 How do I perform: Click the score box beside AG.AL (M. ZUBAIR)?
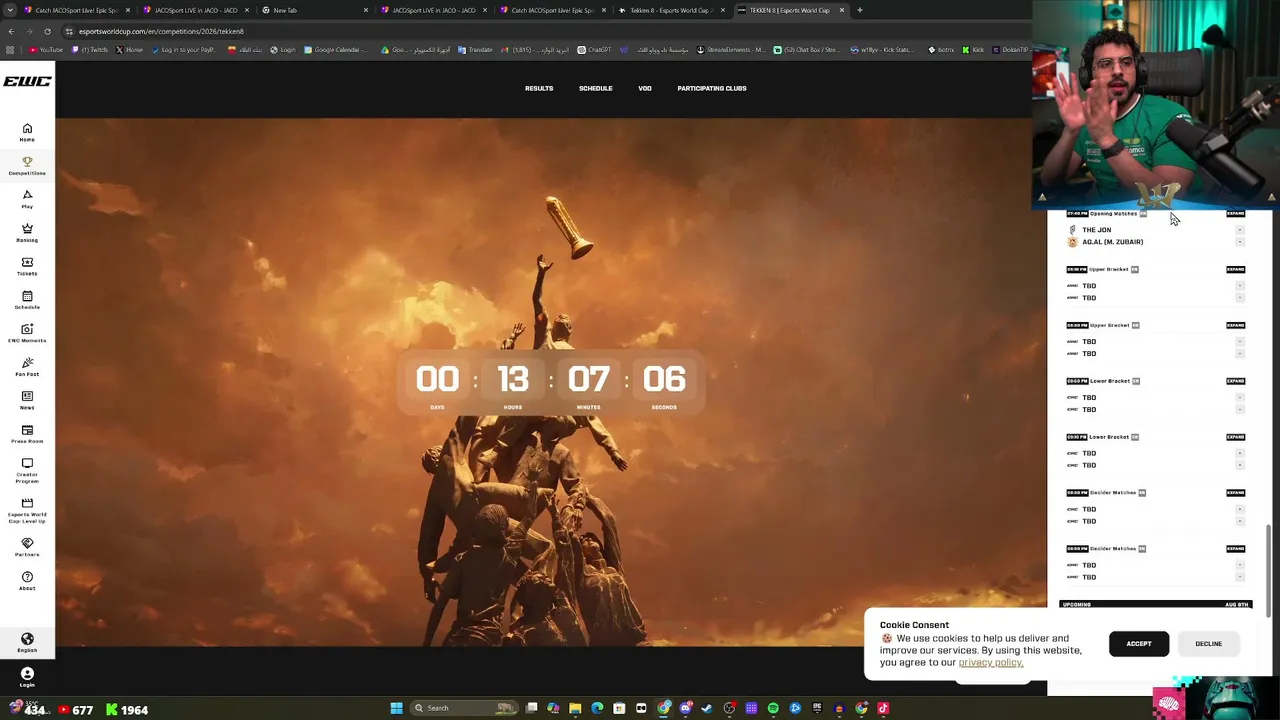pos(1240,242)
